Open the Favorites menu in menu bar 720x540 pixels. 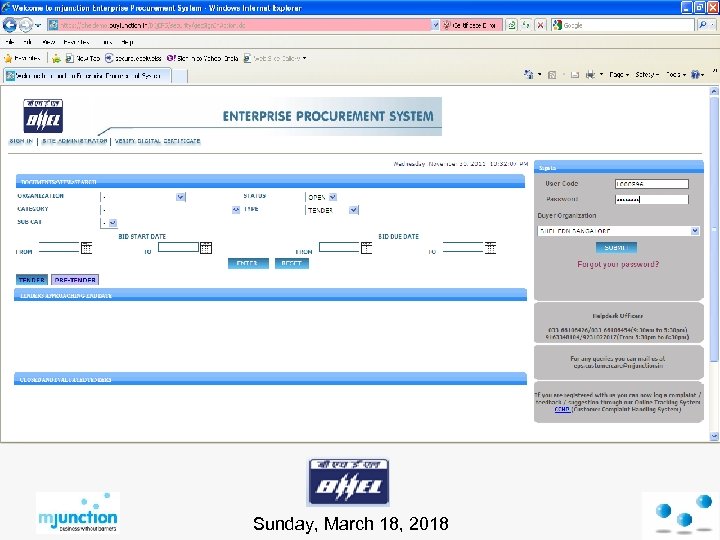coord(76,42)
